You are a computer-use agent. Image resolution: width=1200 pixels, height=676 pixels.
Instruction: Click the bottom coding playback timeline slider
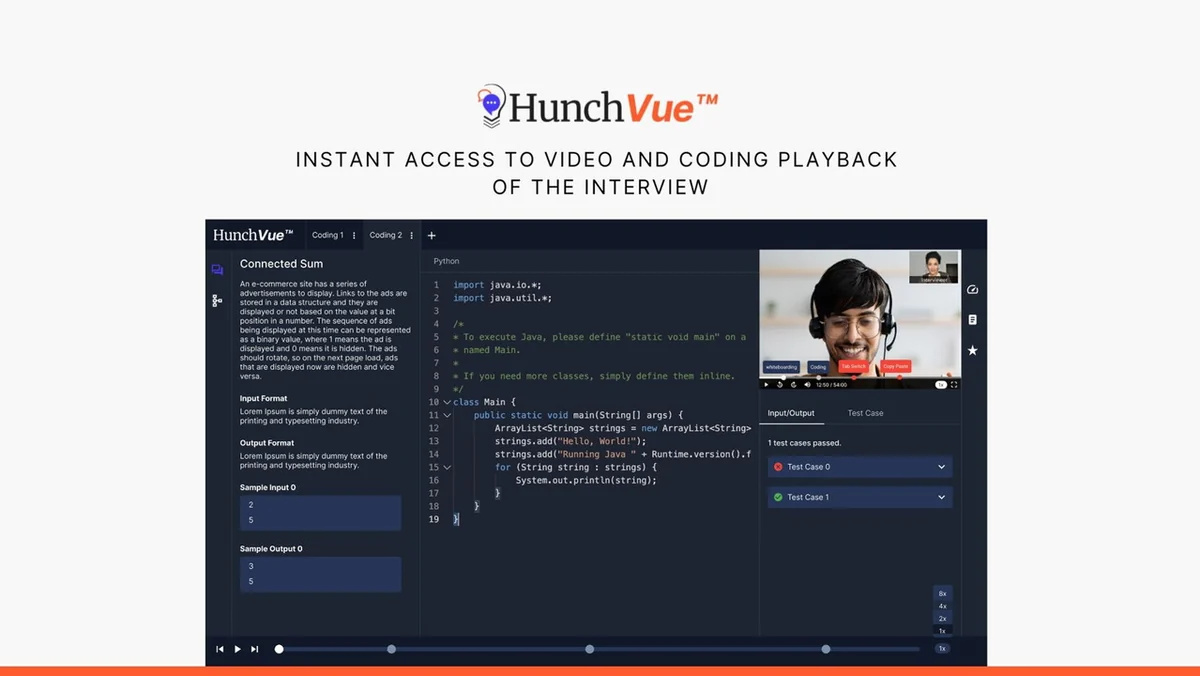pos(599,649)
